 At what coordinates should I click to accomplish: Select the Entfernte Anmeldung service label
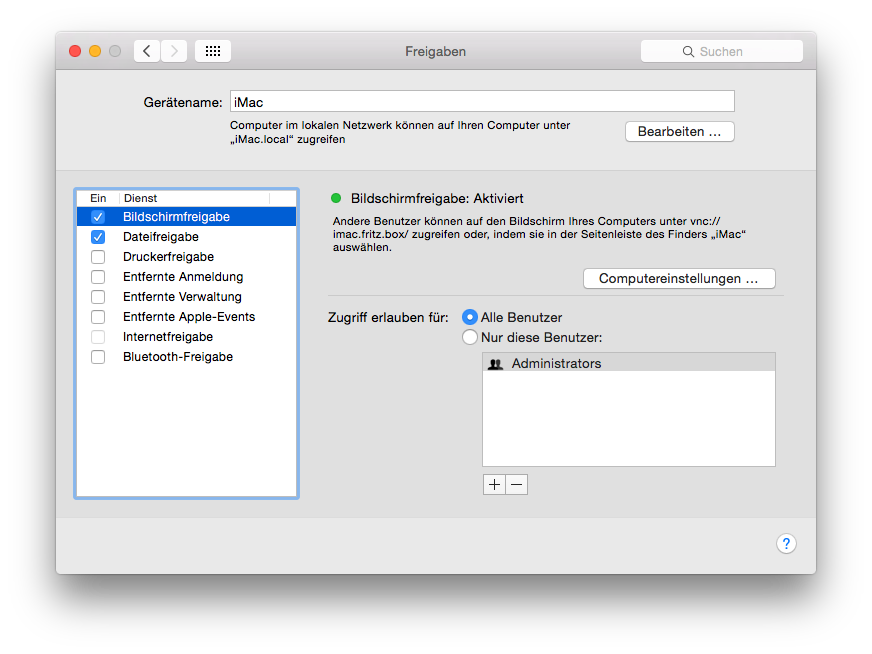coord(183,277)
